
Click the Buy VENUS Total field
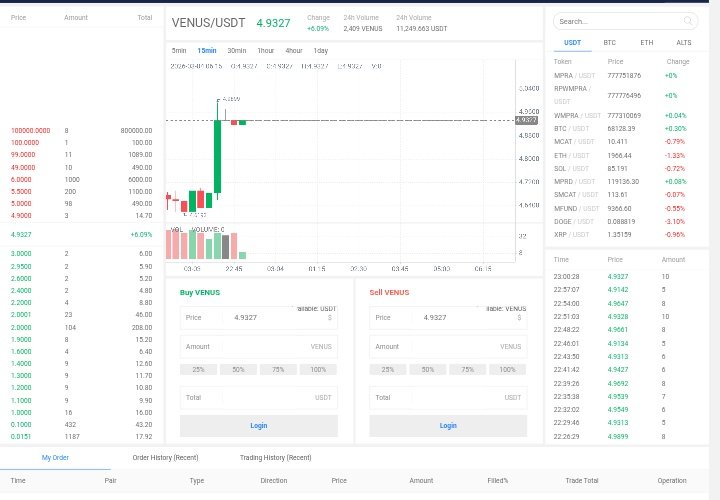click(259, 398)
